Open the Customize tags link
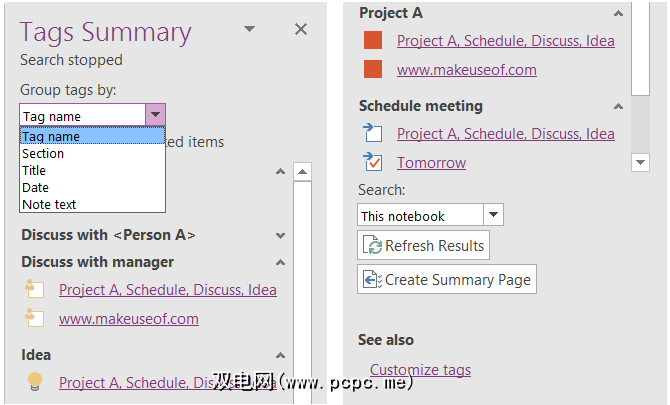Viewport: 670px width, 405px height. point(420,370)
